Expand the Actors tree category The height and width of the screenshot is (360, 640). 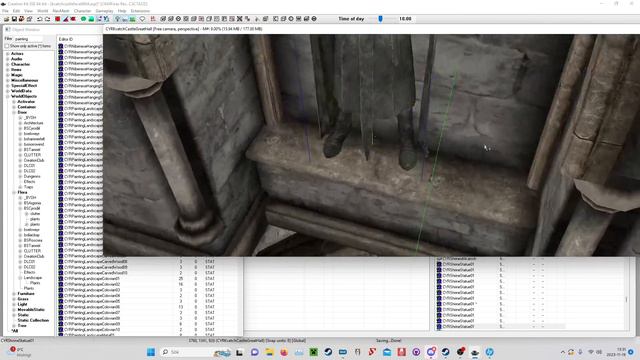click(7, 54)
